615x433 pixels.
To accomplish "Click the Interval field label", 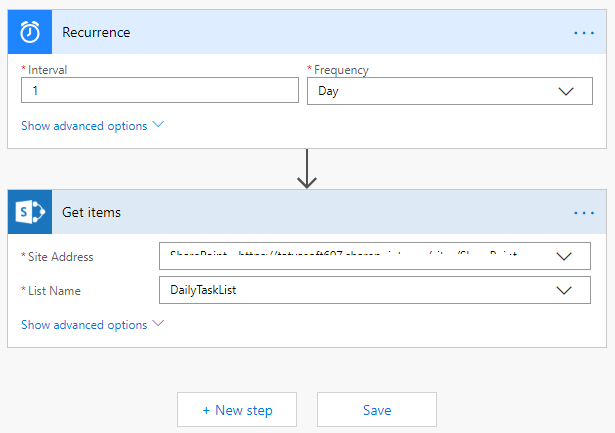I will tap(47, 70).
